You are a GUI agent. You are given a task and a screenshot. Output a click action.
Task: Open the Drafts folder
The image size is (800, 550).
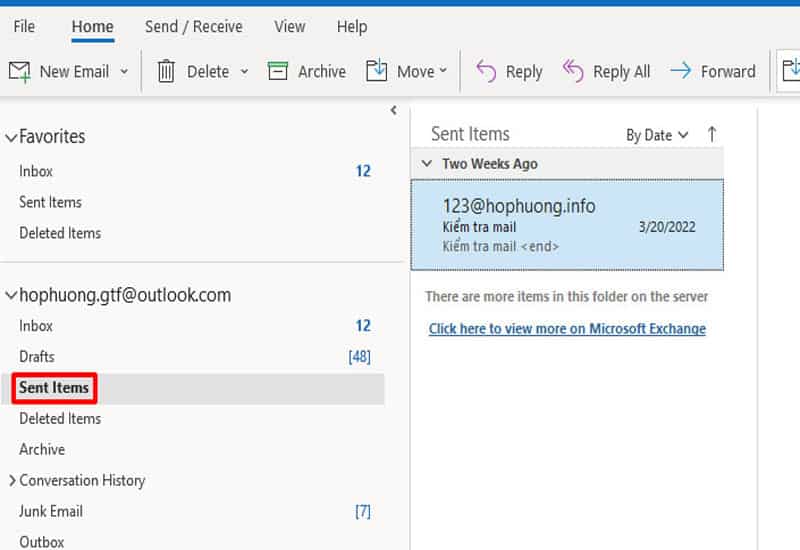pyautogui.click(x=37, y=357)
